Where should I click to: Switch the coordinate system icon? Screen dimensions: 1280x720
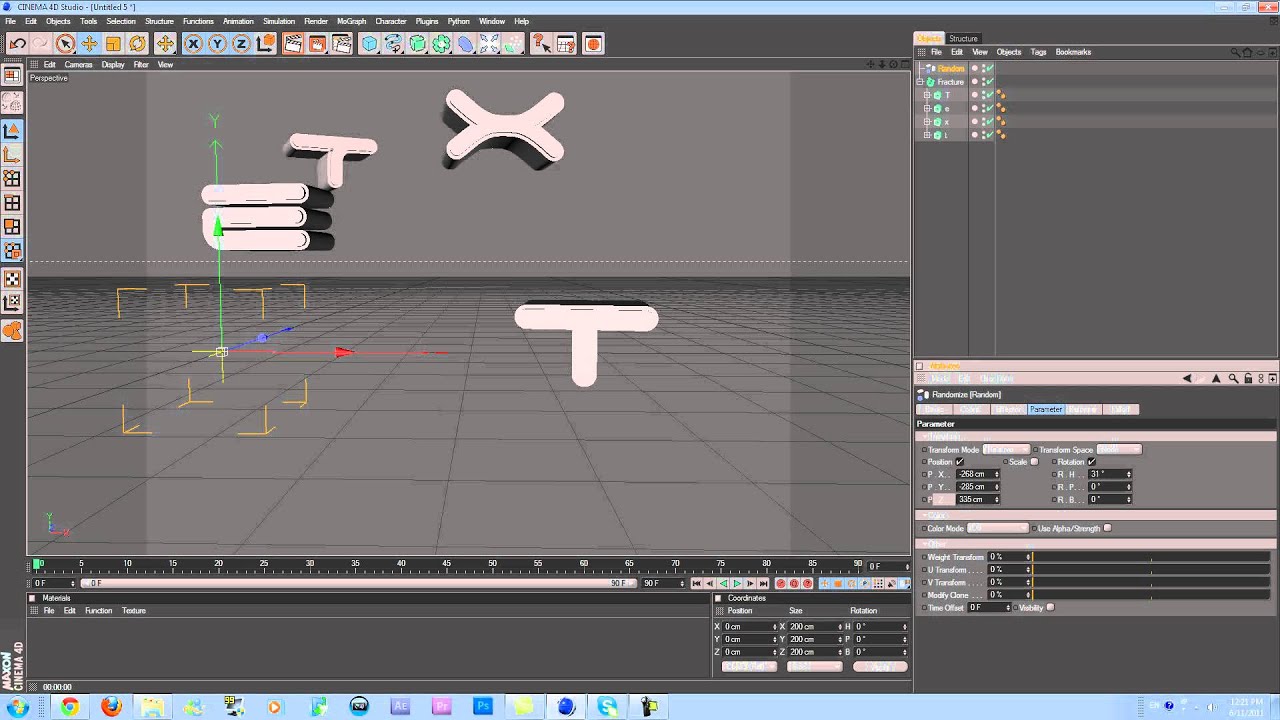point(265,44)
